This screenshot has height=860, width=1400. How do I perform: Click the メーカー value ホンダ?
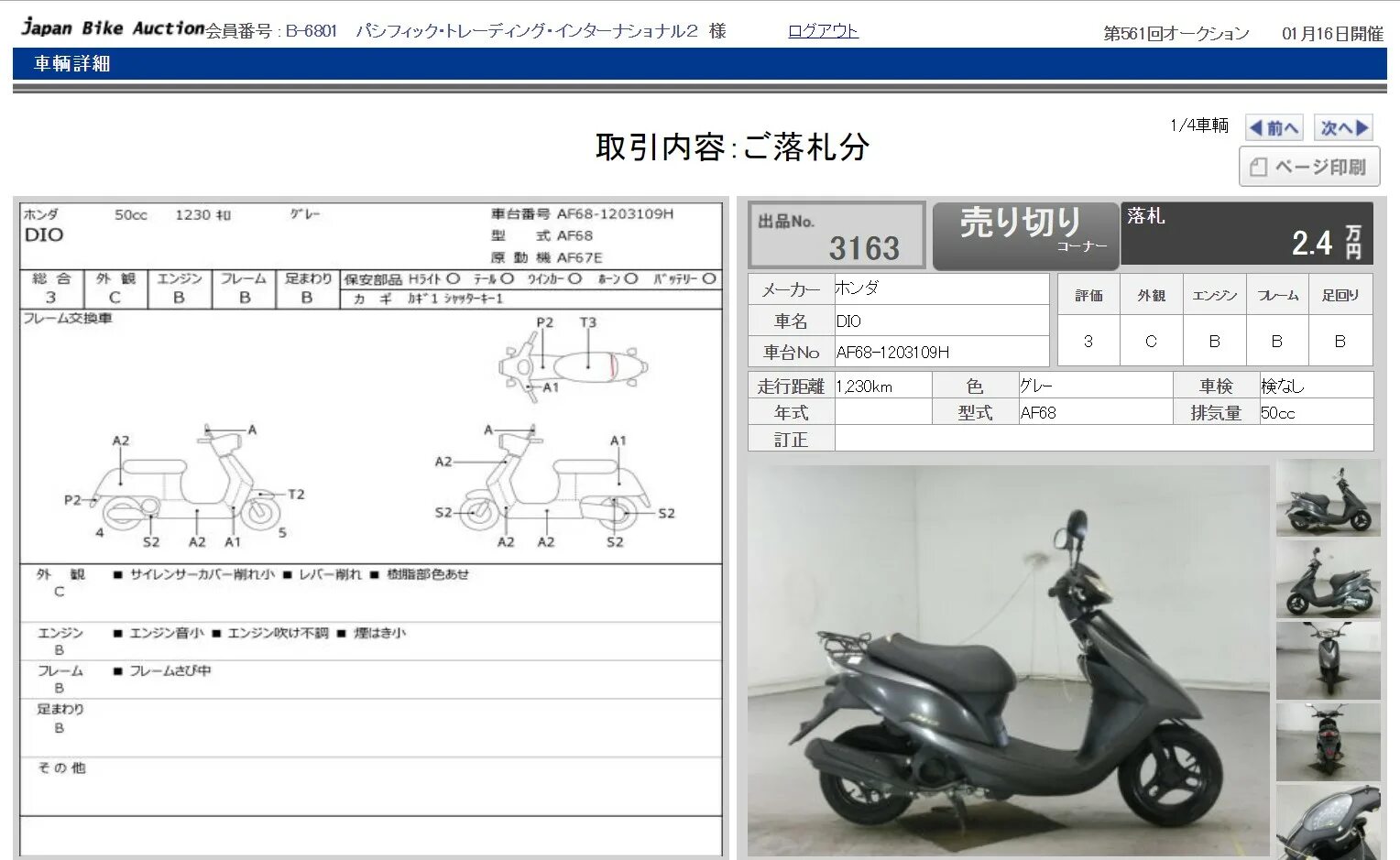856,288
